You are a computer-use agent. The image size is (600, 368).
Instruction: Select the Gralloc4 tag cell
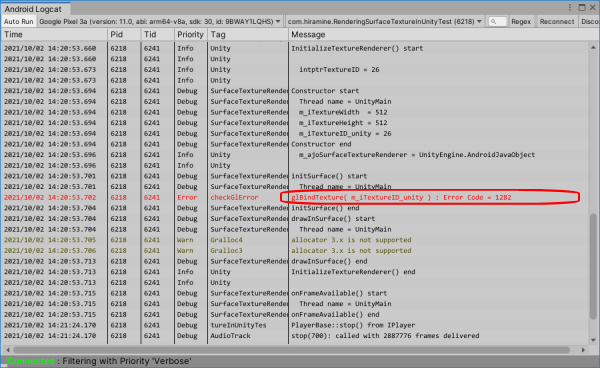click(x=226, y=240)
